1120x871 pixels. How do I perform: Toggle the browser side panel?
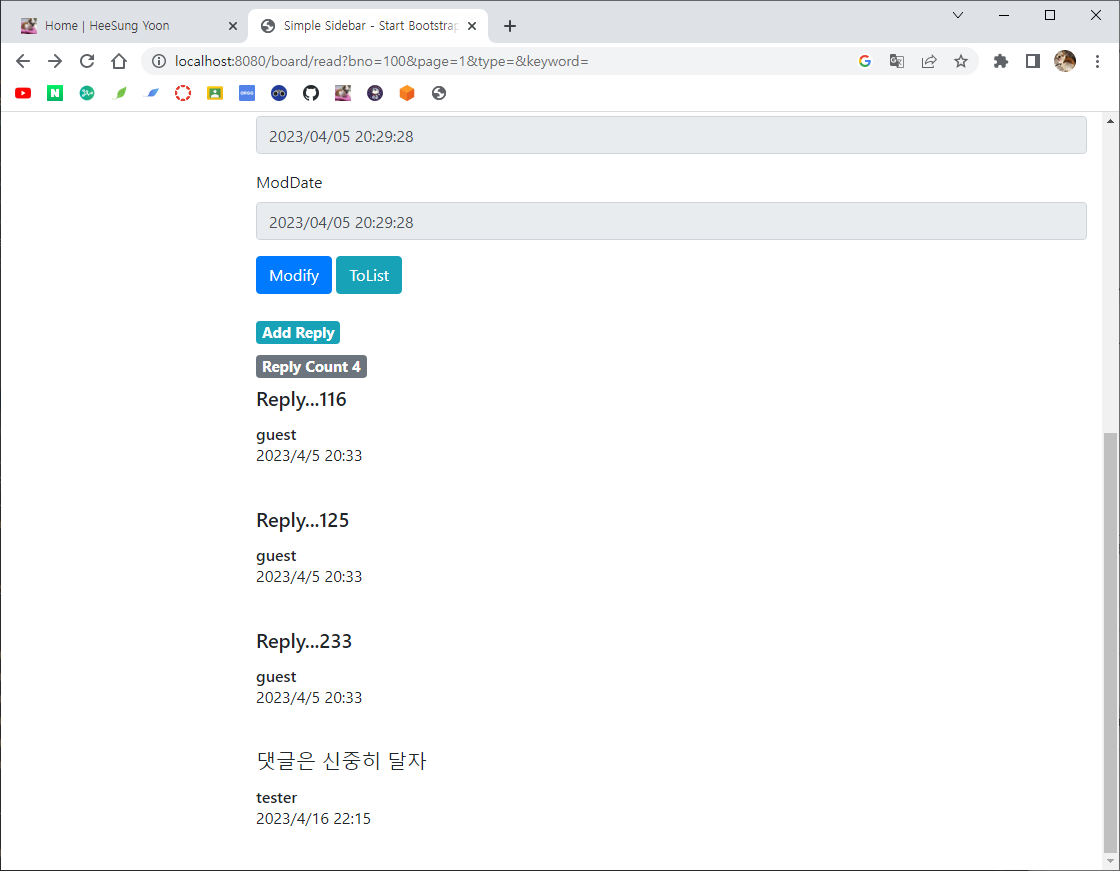tap(1033, 61)
